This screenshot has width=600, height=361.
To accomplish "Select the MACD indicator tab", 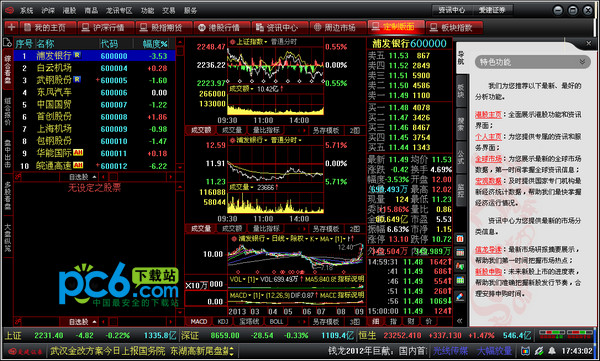I will coord(199,322).
